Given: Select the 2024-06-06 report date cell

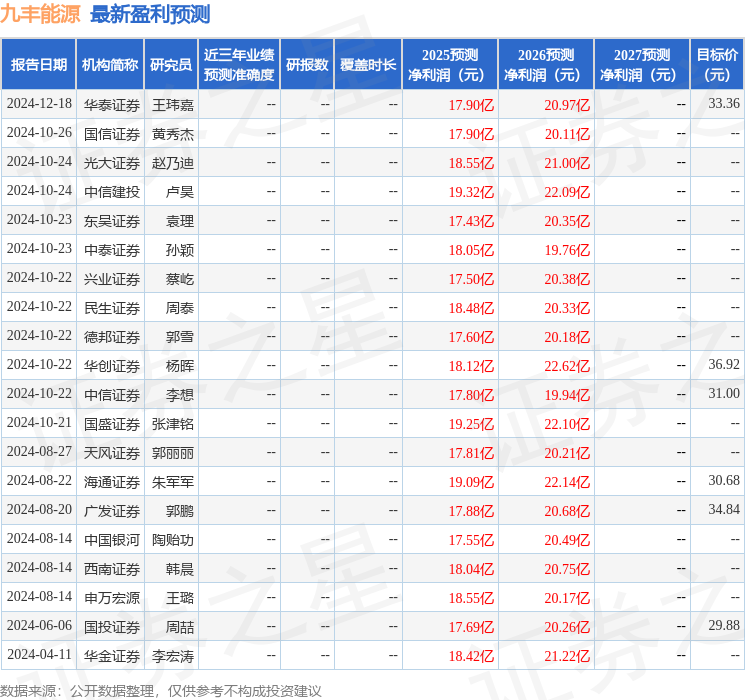Looking at the screenshot, I should tap(39, 627).
